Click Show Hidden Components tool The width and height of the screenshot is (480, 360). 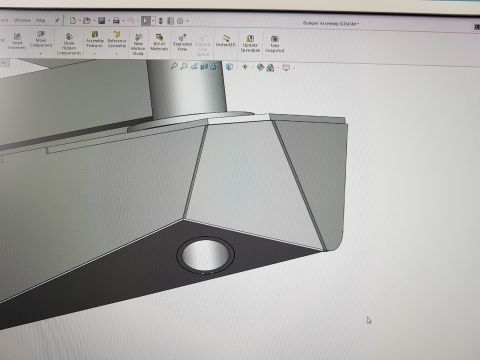coord(69,44)
